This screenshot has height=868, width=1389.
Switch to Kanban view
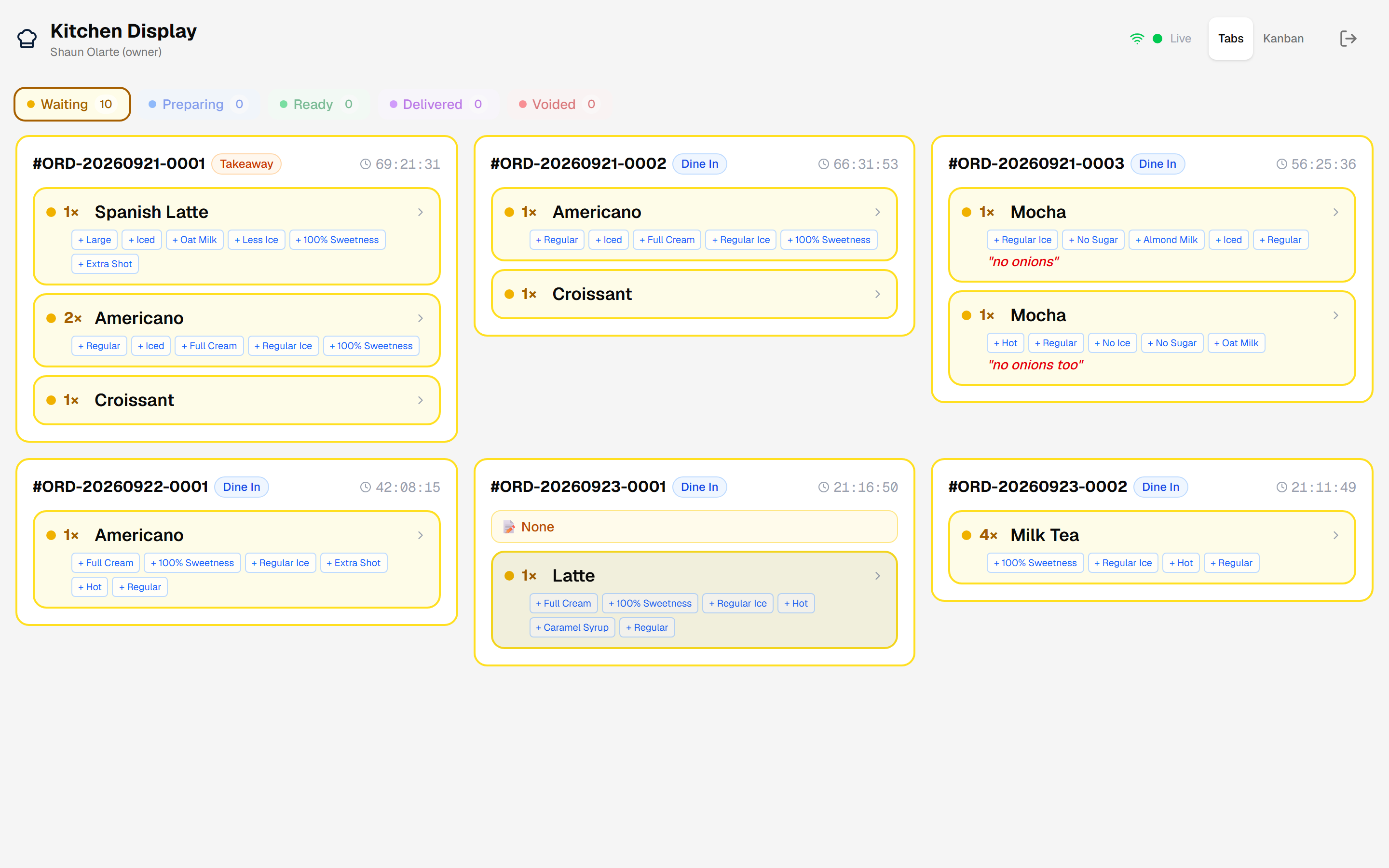[x=1283, y=39]
